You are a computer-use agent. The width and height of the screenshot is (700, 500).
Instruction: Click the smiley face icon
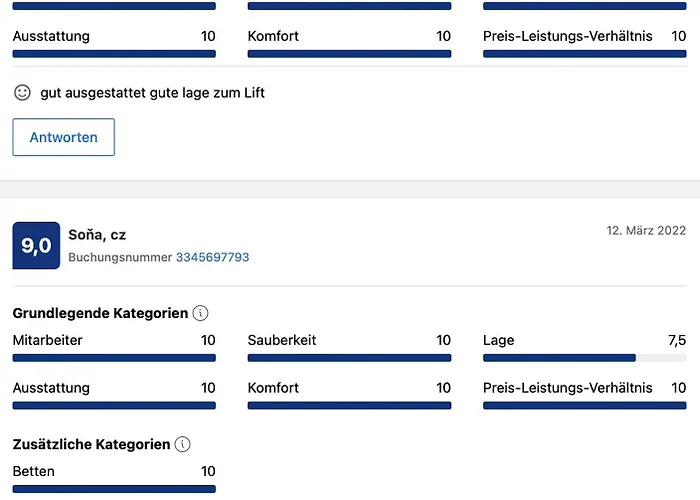tap(22, 93)
